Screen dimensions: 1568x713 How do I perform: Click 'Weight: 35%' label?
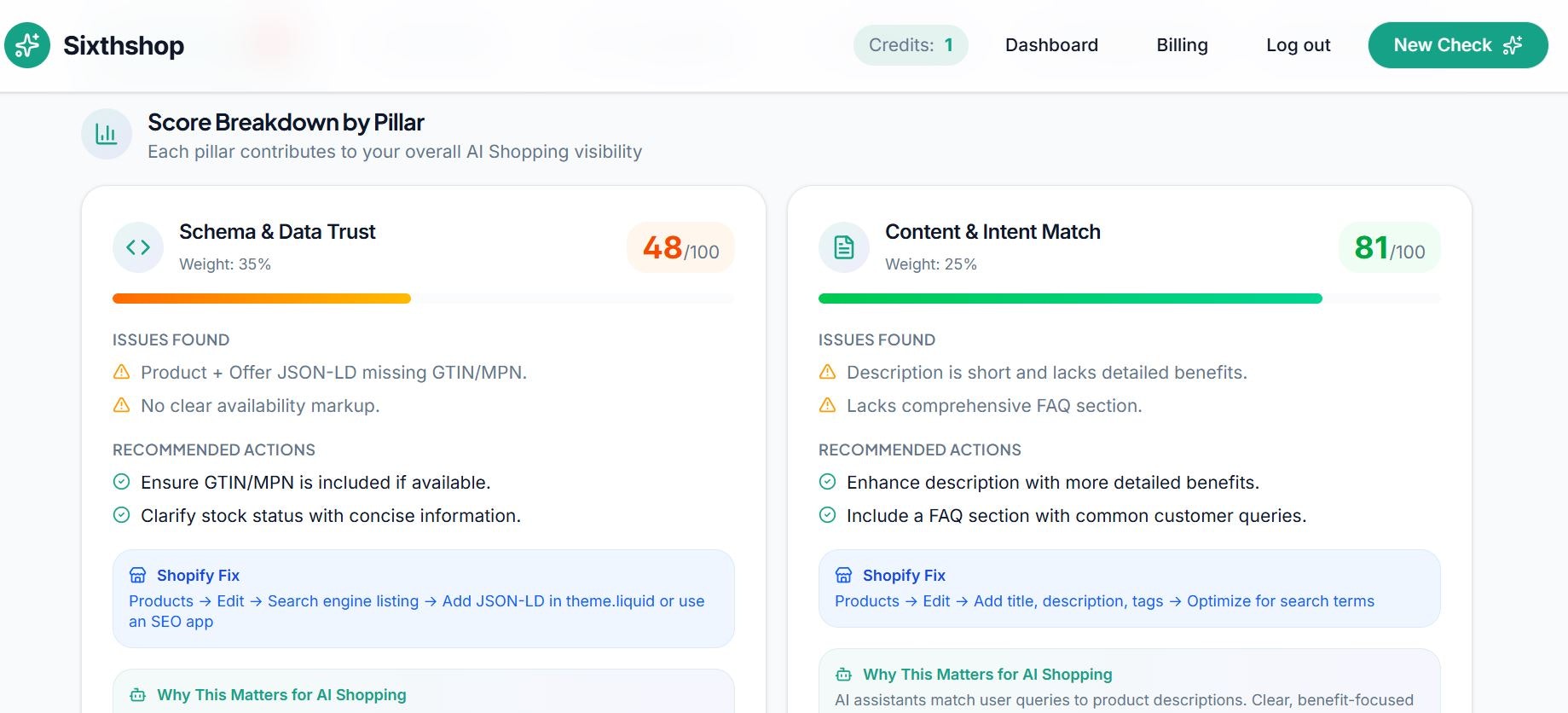pyautogui.click(x=225, y=264)
